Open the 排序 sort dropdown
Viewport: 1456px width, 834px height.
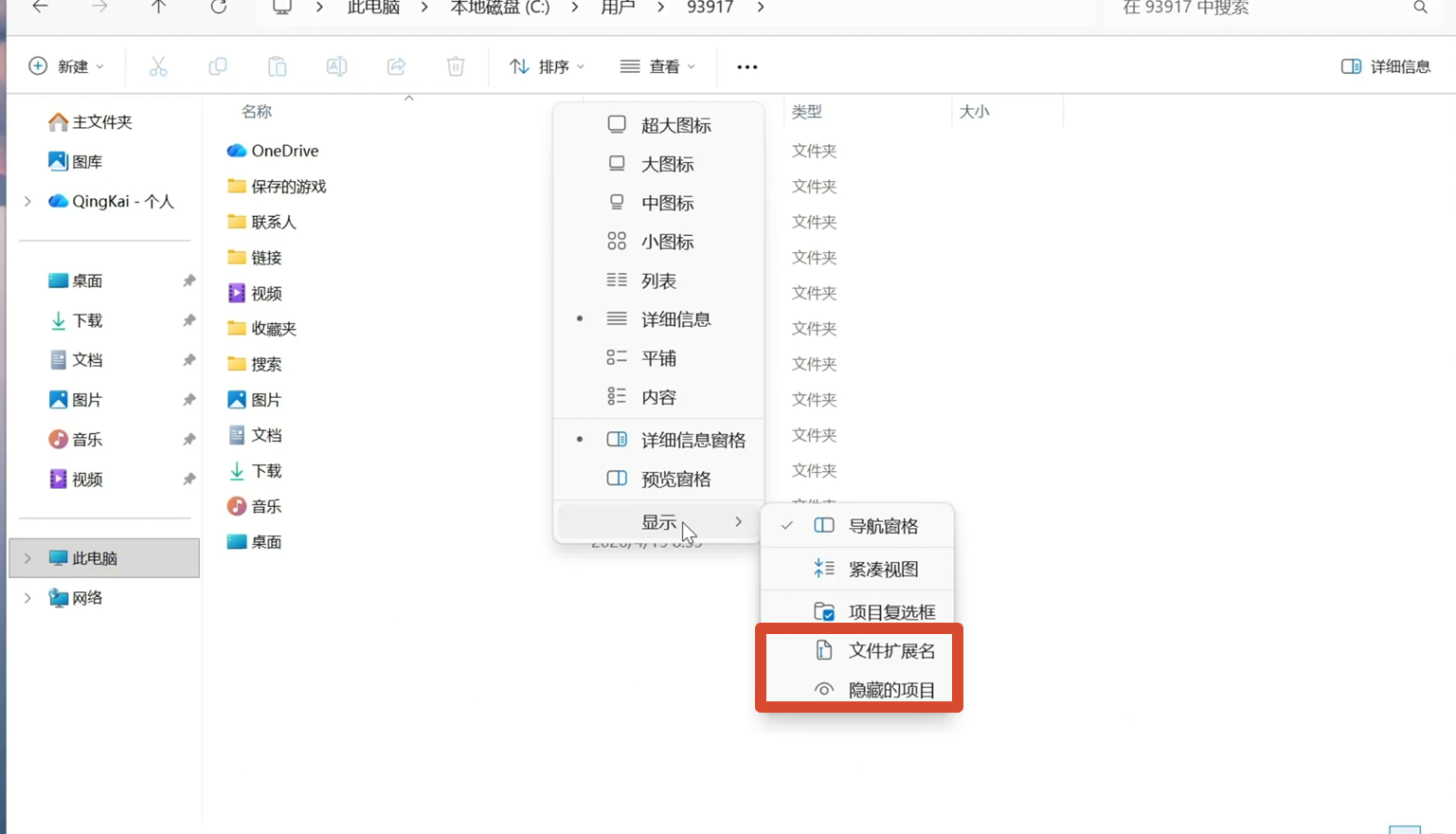pyautogui.click(x=547, y=66)
